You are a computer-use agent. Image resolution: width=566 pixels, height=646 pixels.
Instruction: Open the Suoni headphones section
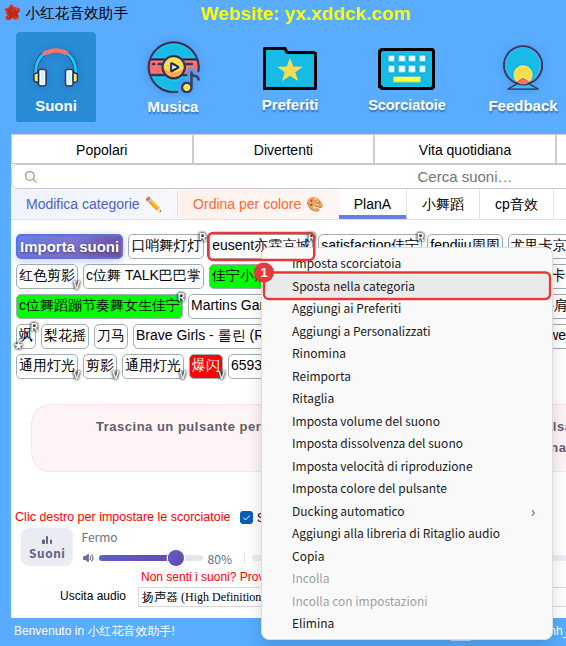coord(56,77)
